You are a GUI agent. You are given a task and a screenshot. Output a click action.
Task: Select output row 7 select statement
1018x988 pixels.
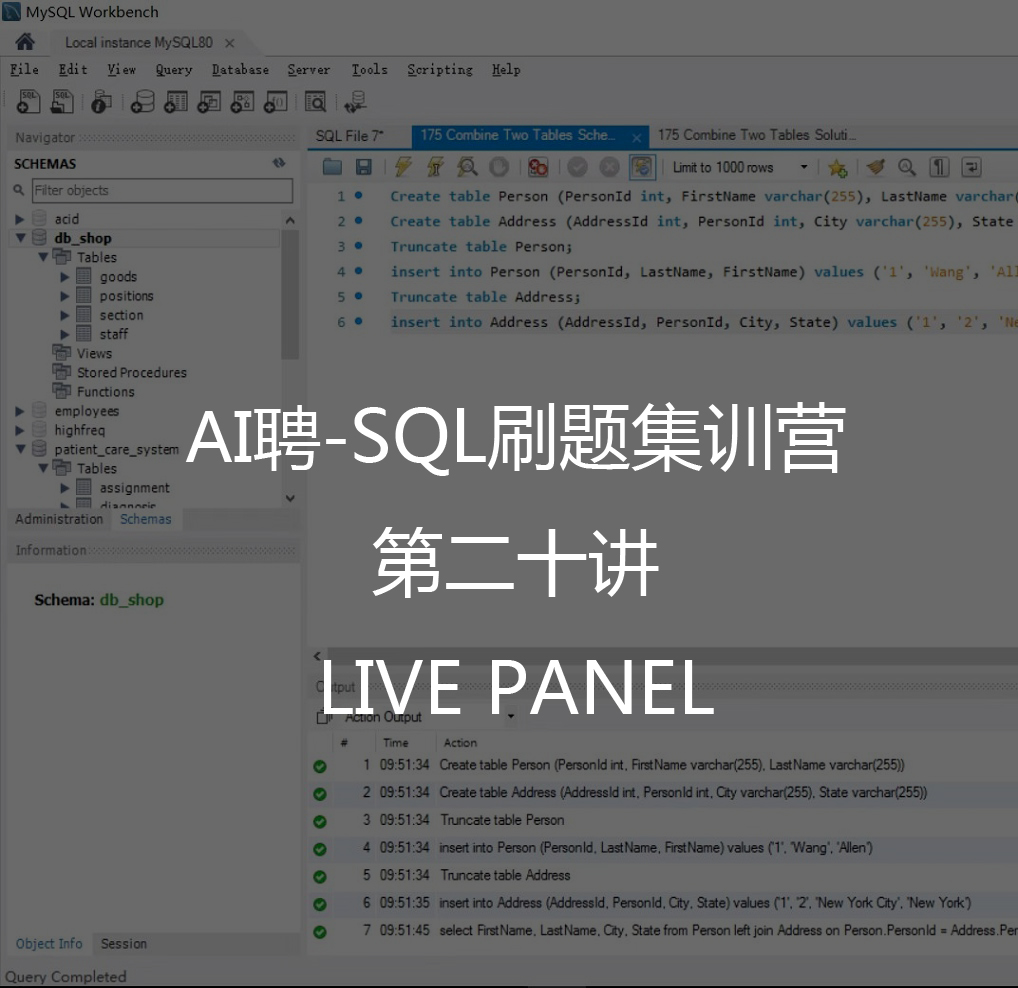(662, 930)
